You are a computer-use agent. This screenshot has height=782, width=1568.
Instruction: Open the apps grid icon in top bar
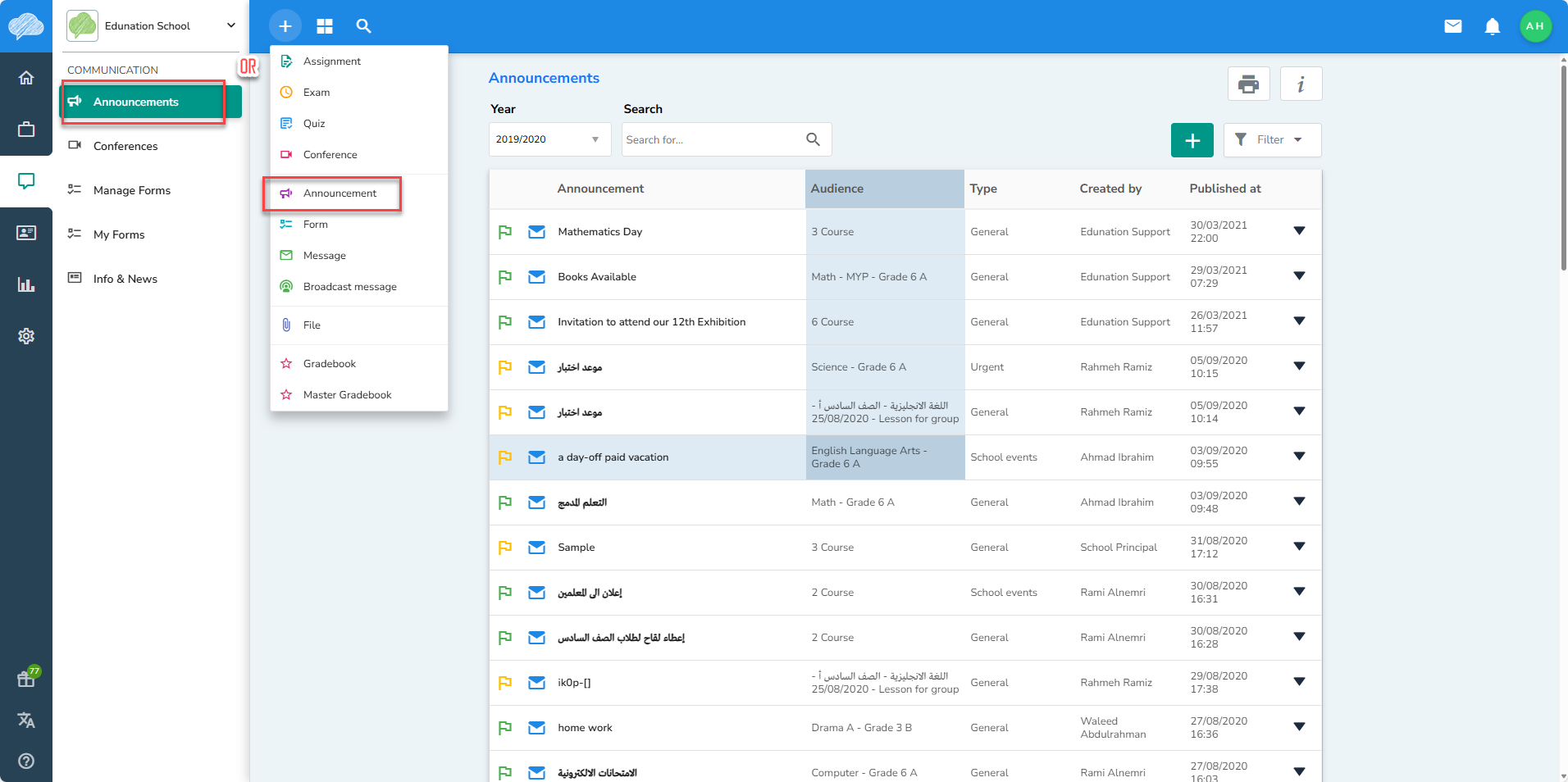tap(325, 26)
